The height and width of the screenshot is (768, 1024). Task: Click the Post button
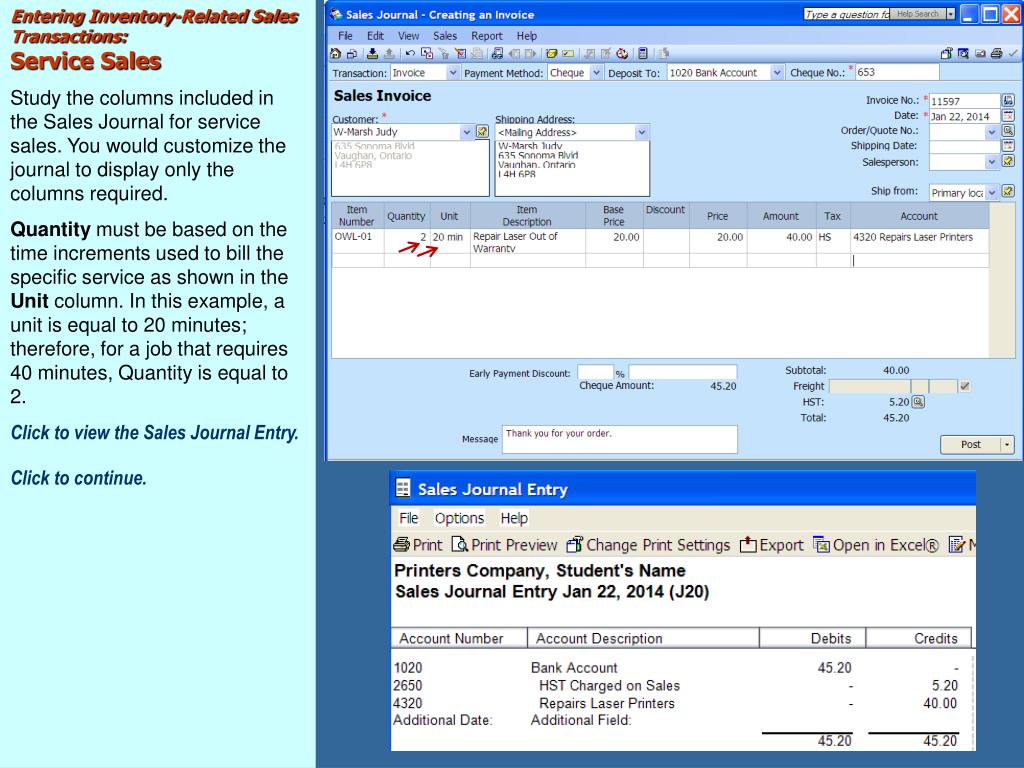[970, 444]
